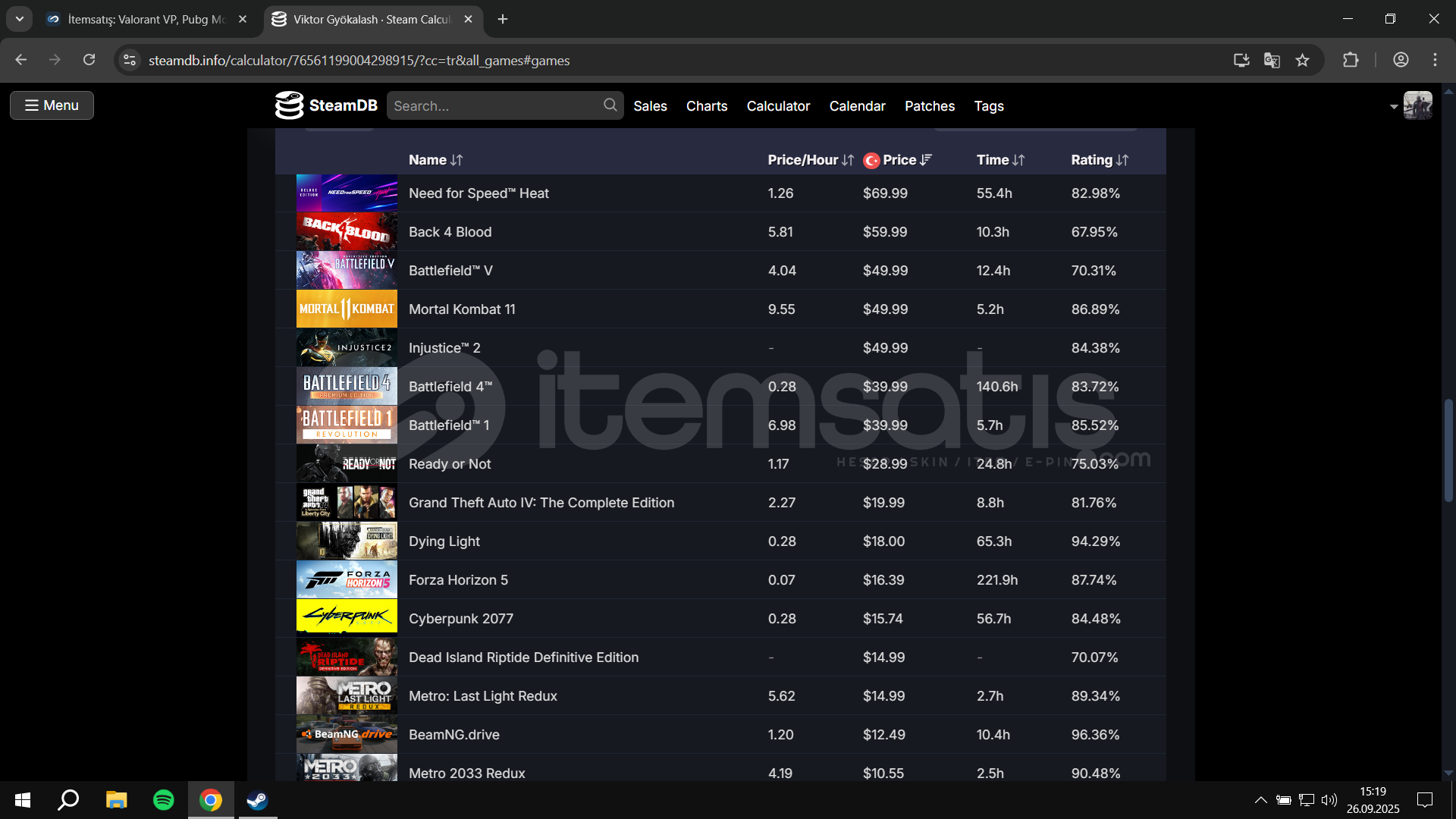Viewport: 1456px width, 819px height.
Task: Open Spotify from the taskbar
Action: 163,800
